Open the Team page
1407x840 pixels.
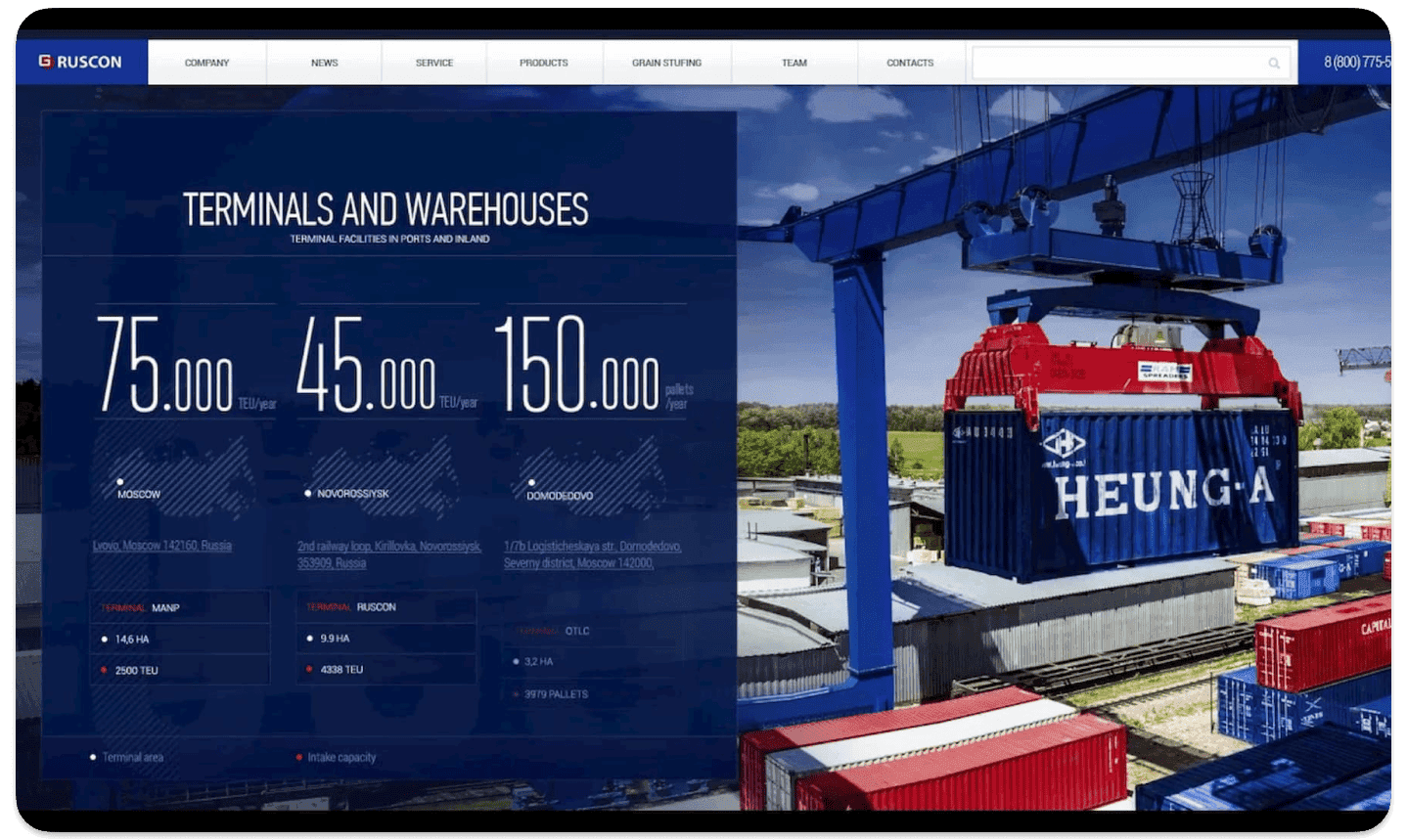794,63
